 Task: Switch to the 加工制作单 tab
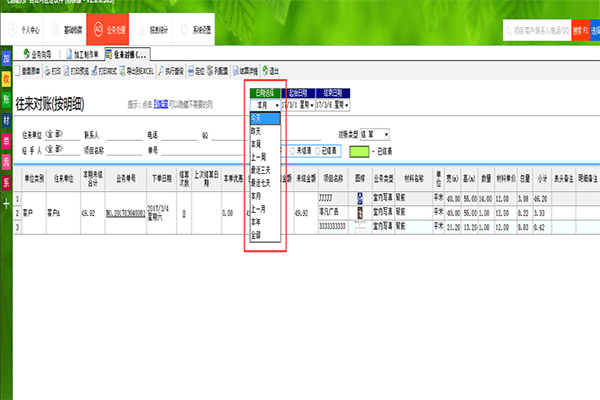[x=82, y=53]
